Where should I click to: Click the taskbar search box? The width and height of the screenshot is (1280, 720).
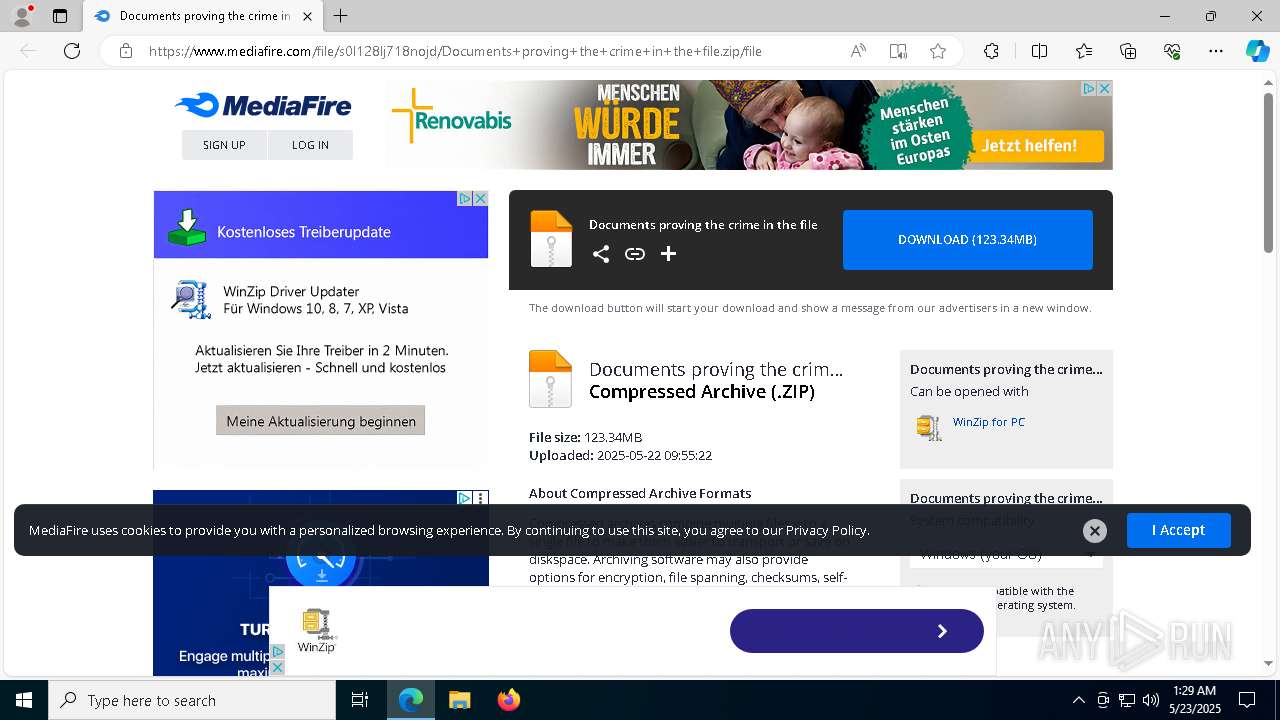click(192, 700)
